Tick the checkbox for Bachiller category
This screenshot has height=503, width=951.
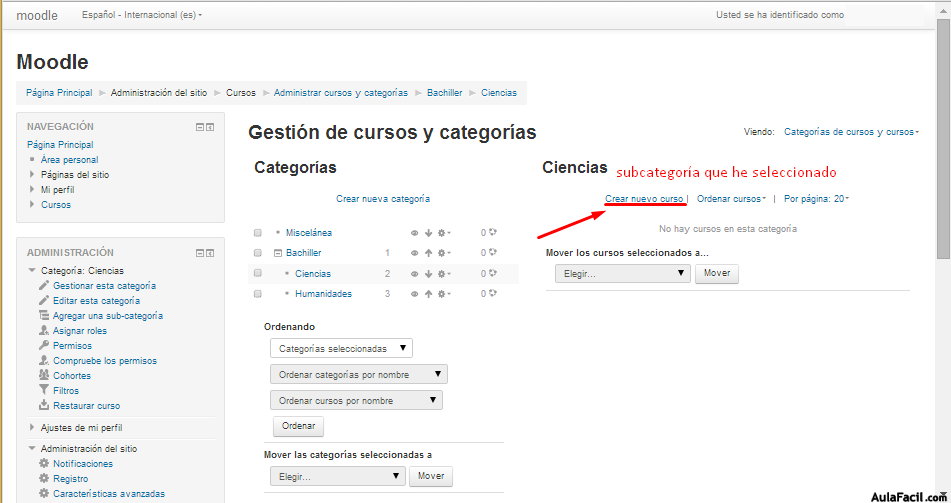tap(258, 253)
